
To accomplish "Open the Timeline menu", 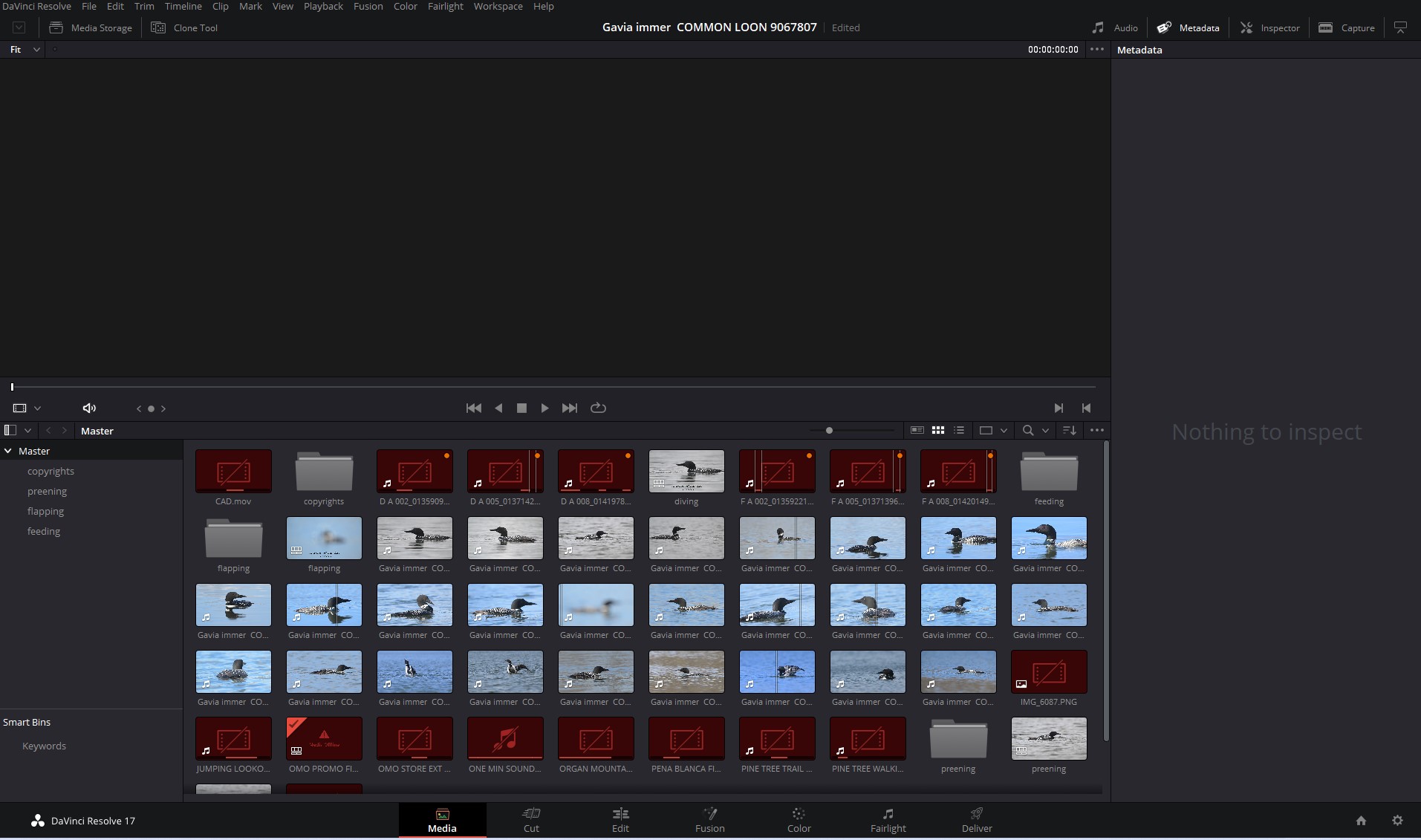I will 183,6.
